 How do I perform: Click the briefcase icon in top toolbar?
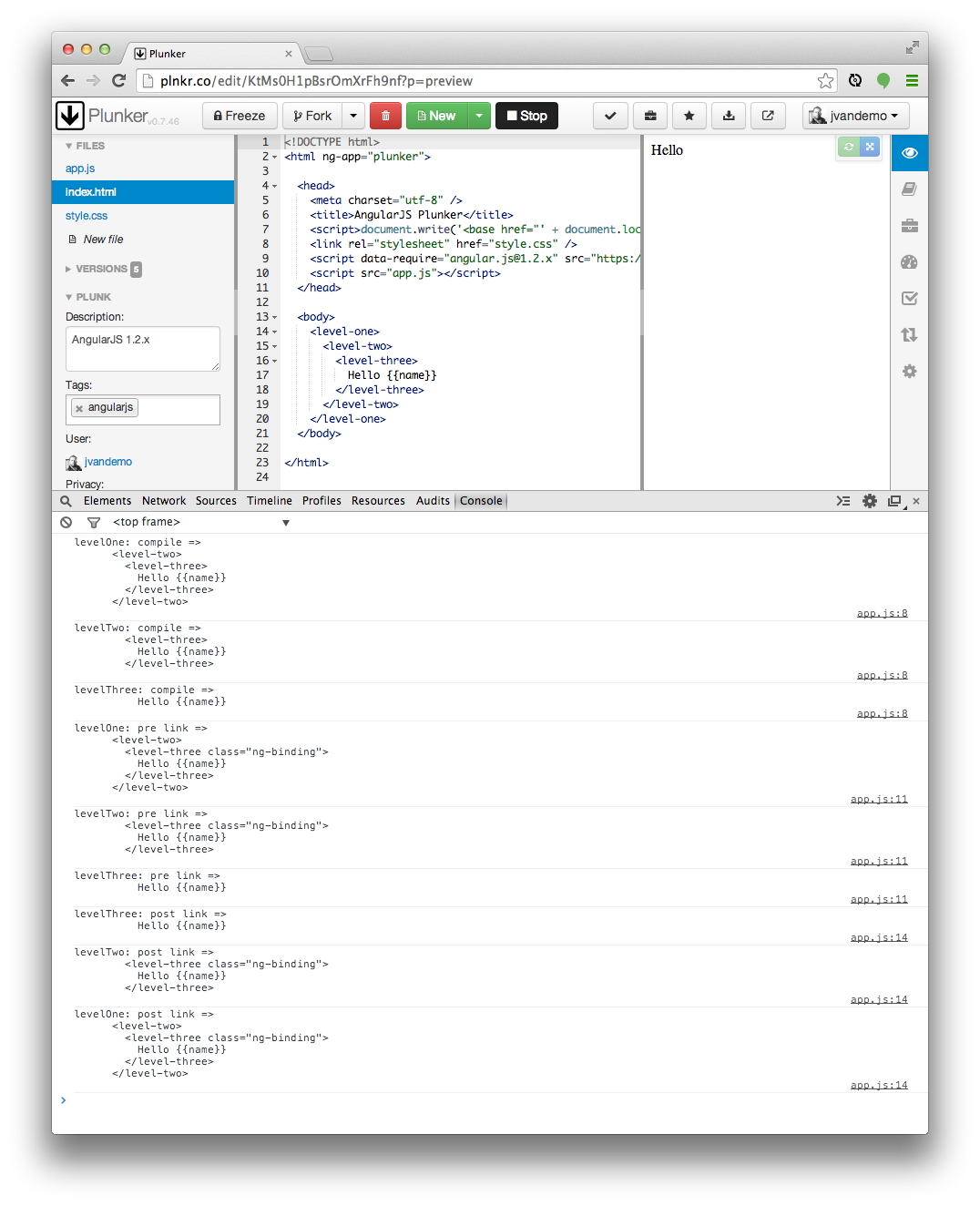click(649, 116)
